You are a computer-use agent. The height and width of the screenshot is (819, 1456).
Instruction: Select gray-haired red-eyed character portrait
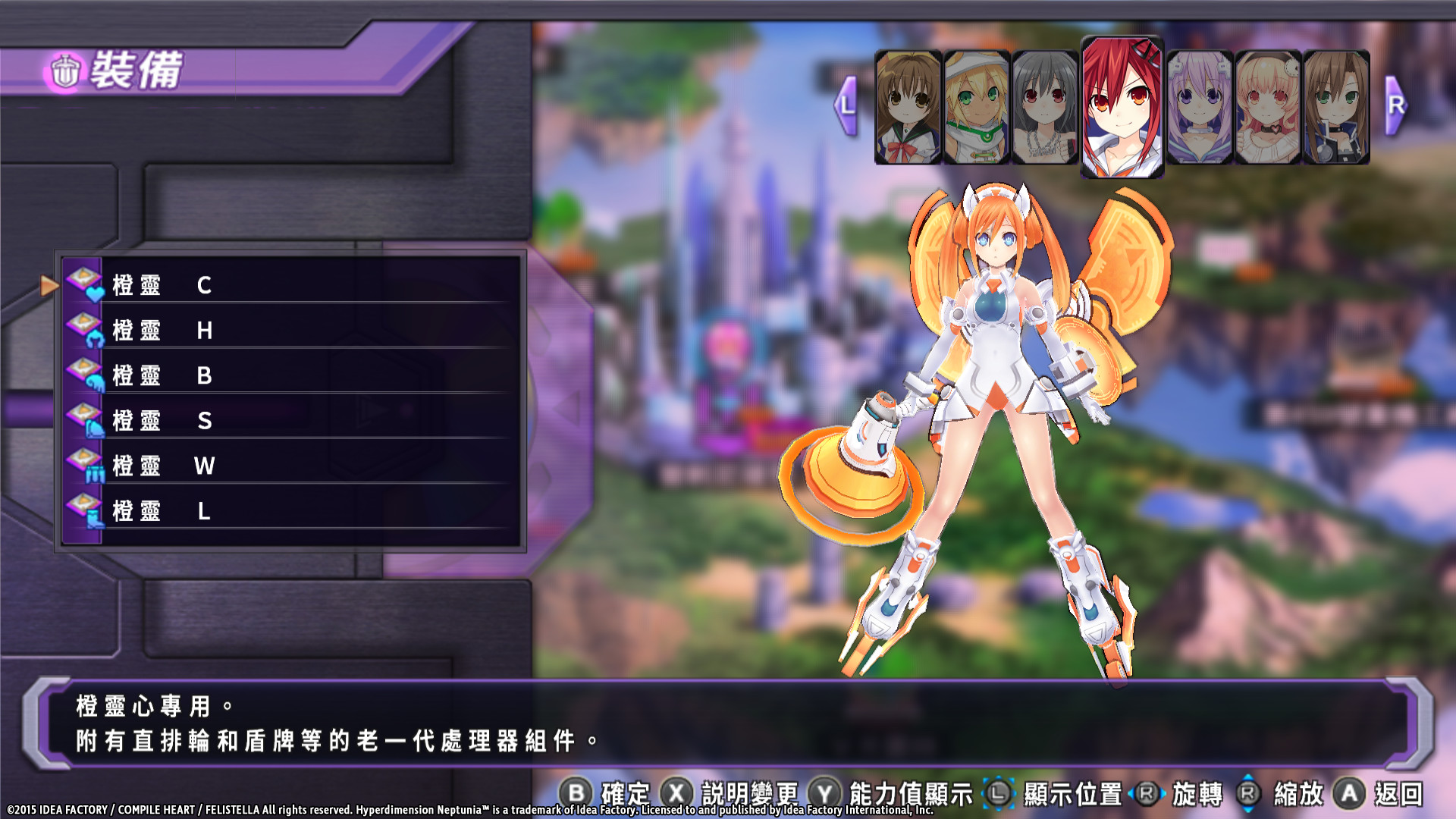[x=1044, y=107]
